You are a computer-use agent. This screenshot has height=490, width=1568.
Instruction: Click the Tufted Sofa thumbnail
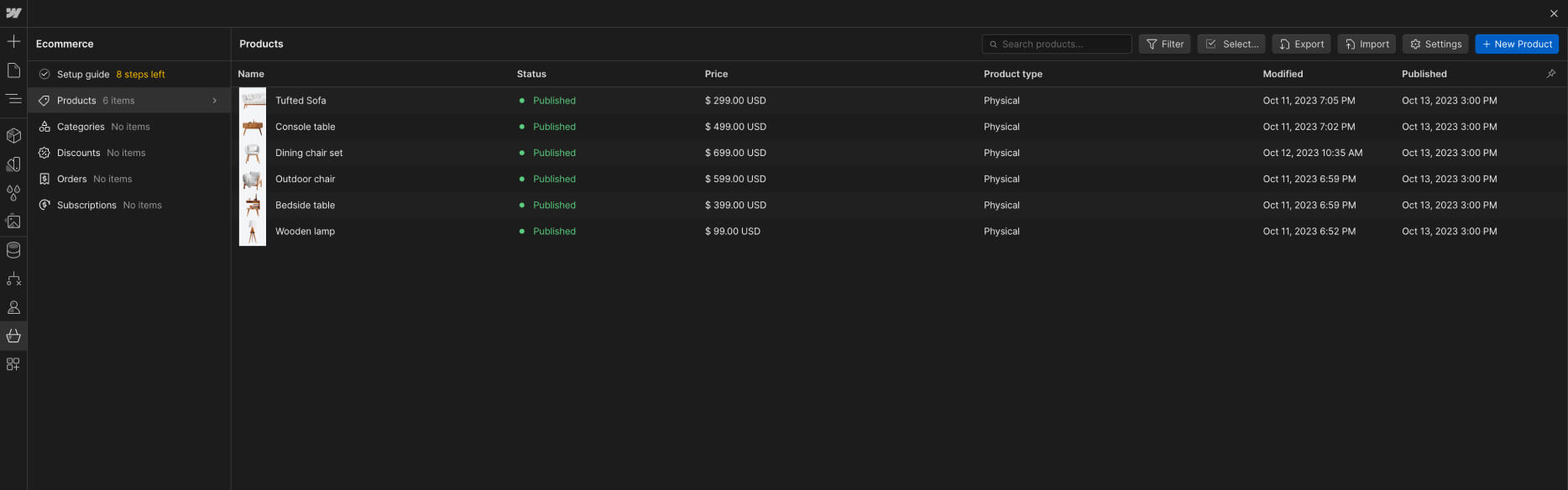point(253,101)
